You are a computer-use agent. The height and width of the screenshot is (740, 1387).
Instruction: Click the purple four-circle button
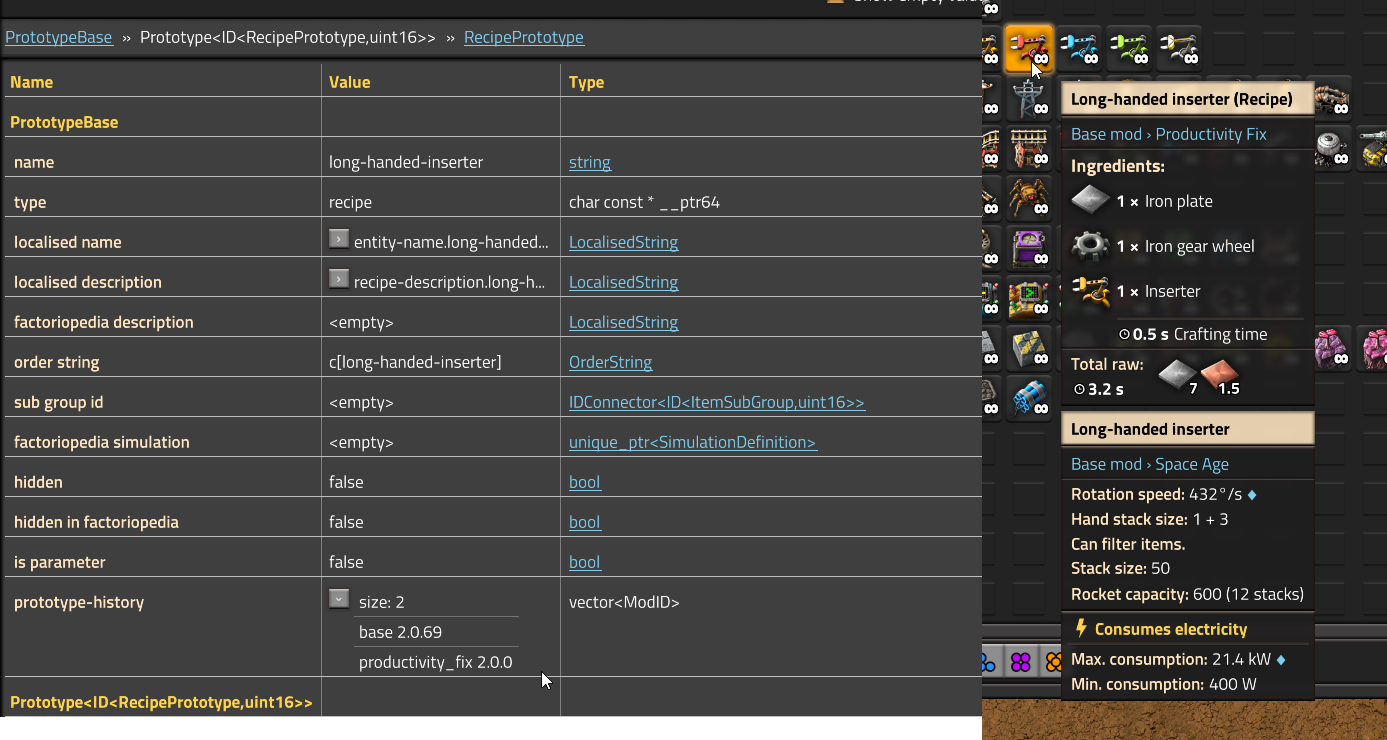tap(1020, 661)
